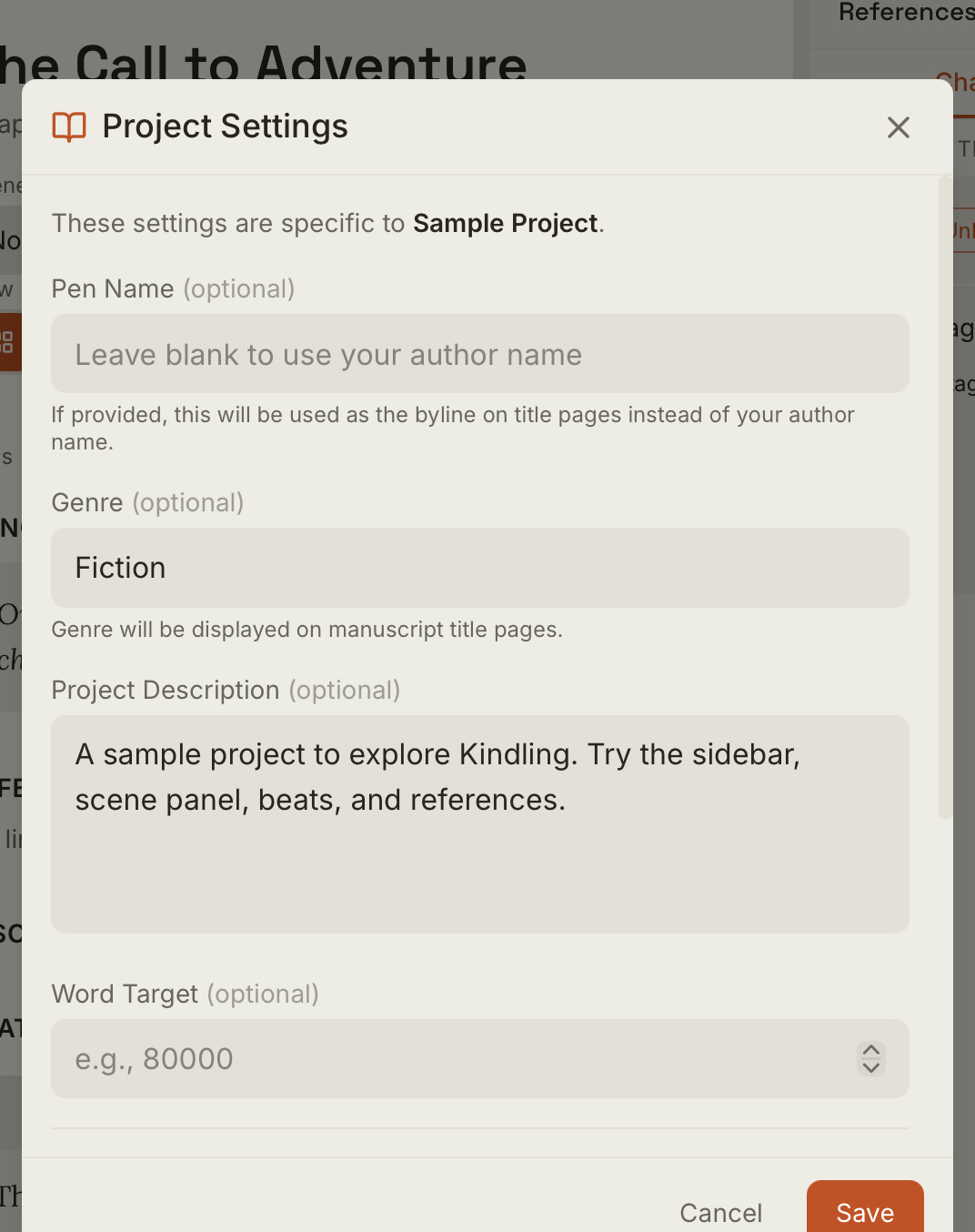This screenshot has height=1232, width=975.
Task: Select the orange beats grid icon in sidebar
Action: 7,342
